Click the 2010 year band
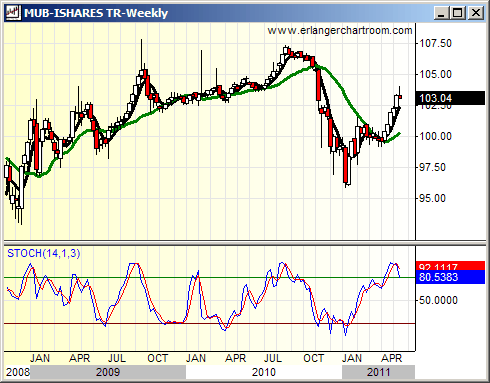Viewport: 490px width, 383px height. (264, 372)
